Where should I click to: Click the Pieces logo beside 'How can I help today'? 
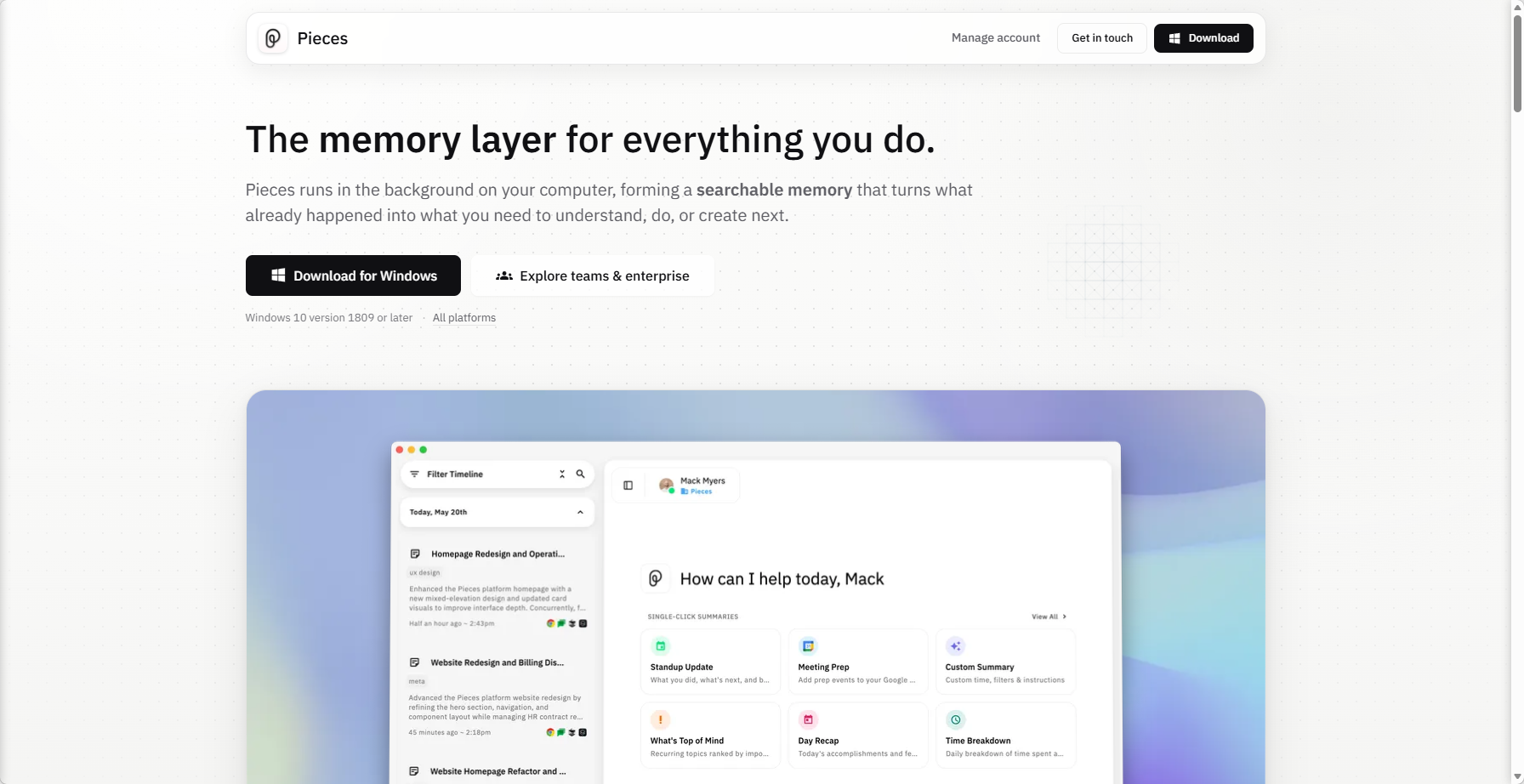click(656, 579)
